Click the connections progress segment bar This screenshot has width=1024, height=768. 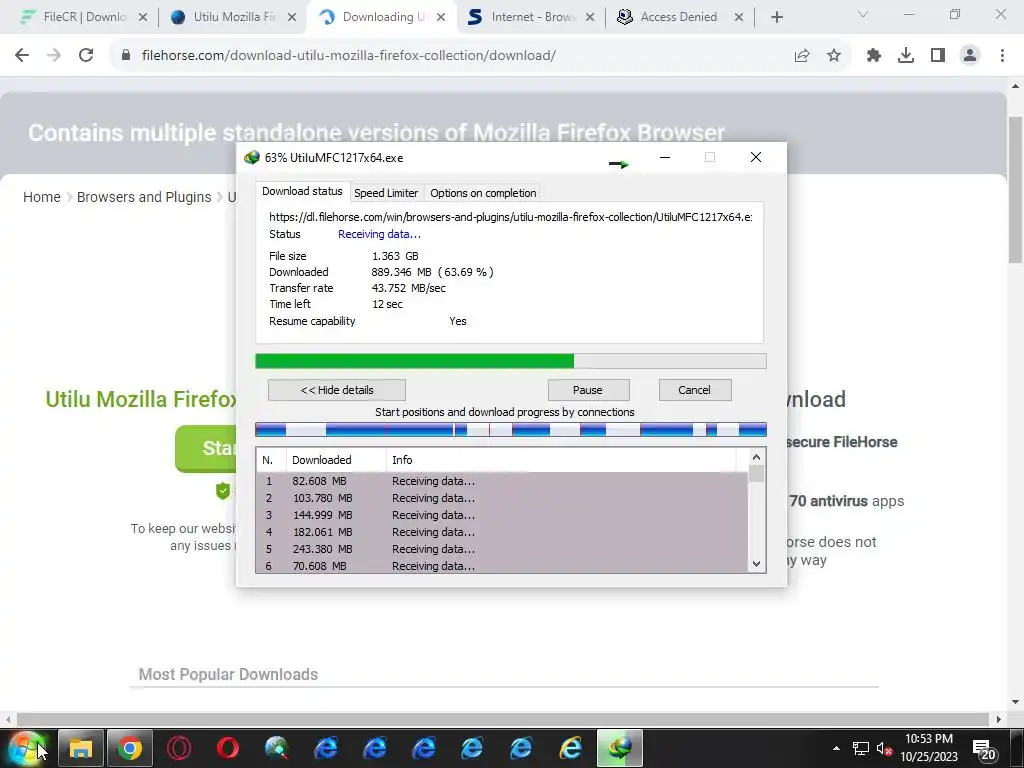511,430
